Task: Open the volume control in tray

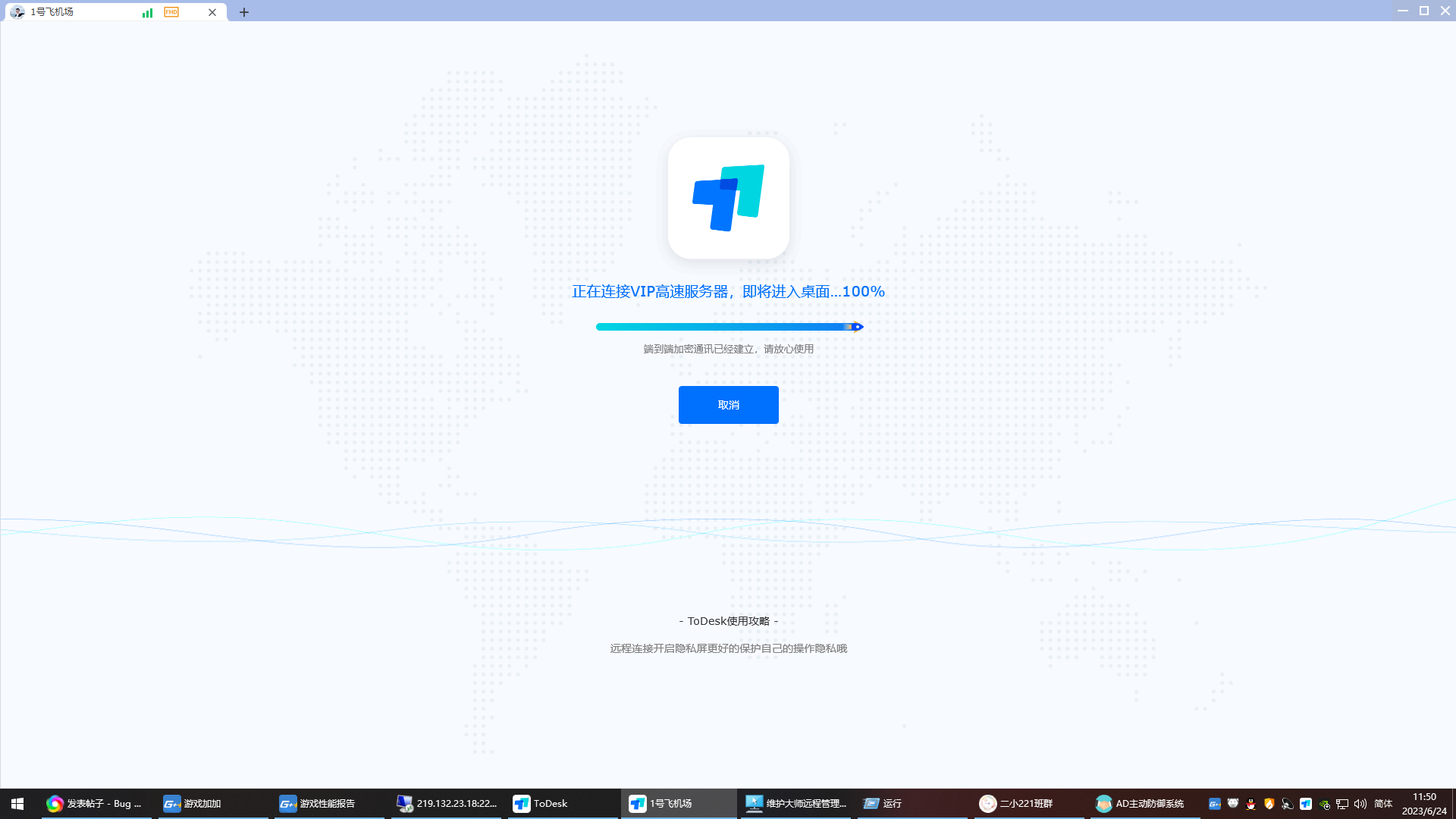Action: pyautogui.click(x=1360, y=804)
